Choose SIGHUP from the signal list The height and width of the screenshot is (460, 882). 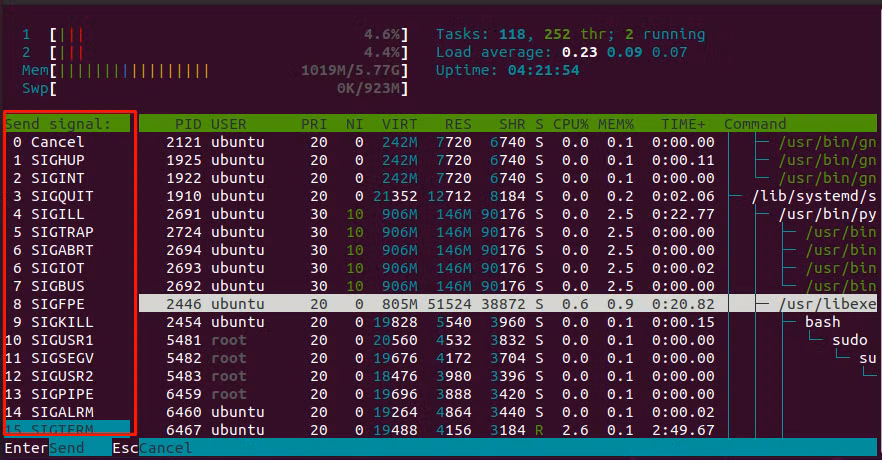68,160
